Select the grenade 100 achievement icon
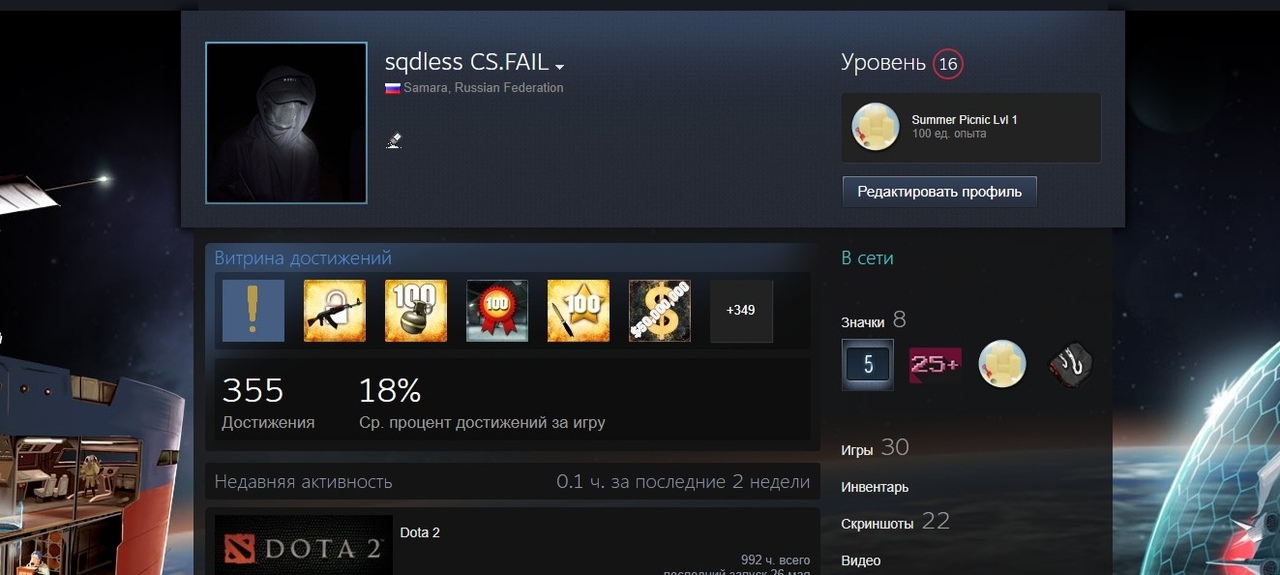1280x575 pixels. pyautogui.click(x=416, y=310)
